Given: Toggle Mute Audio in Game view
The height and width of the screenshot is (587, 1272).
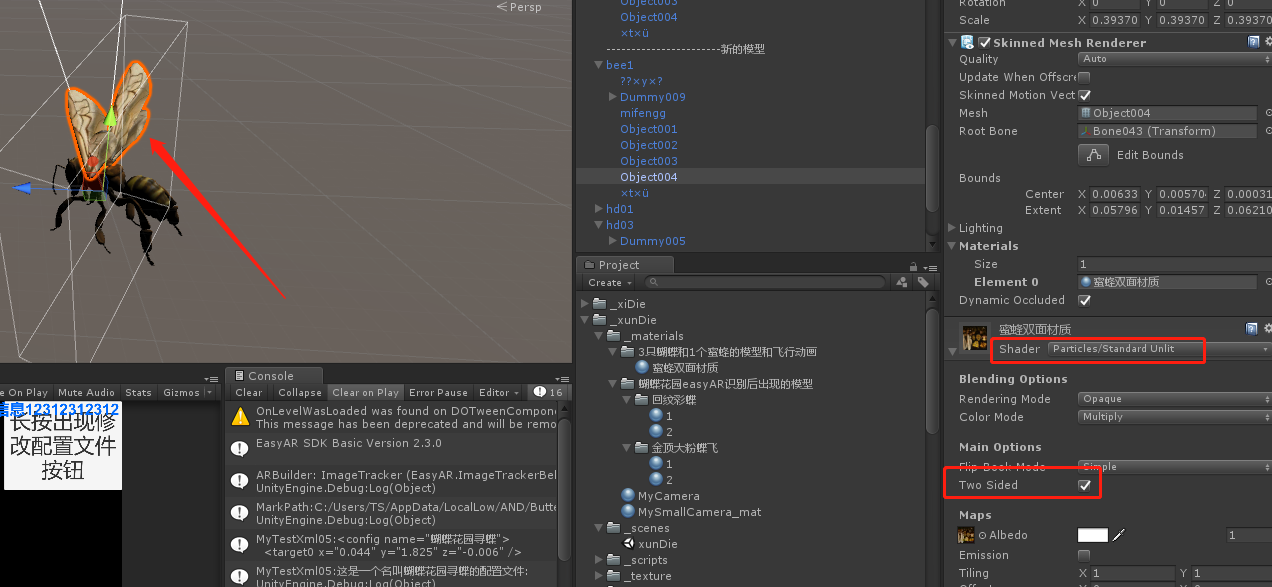Looking at the screenshot, I should coord(86,393).
